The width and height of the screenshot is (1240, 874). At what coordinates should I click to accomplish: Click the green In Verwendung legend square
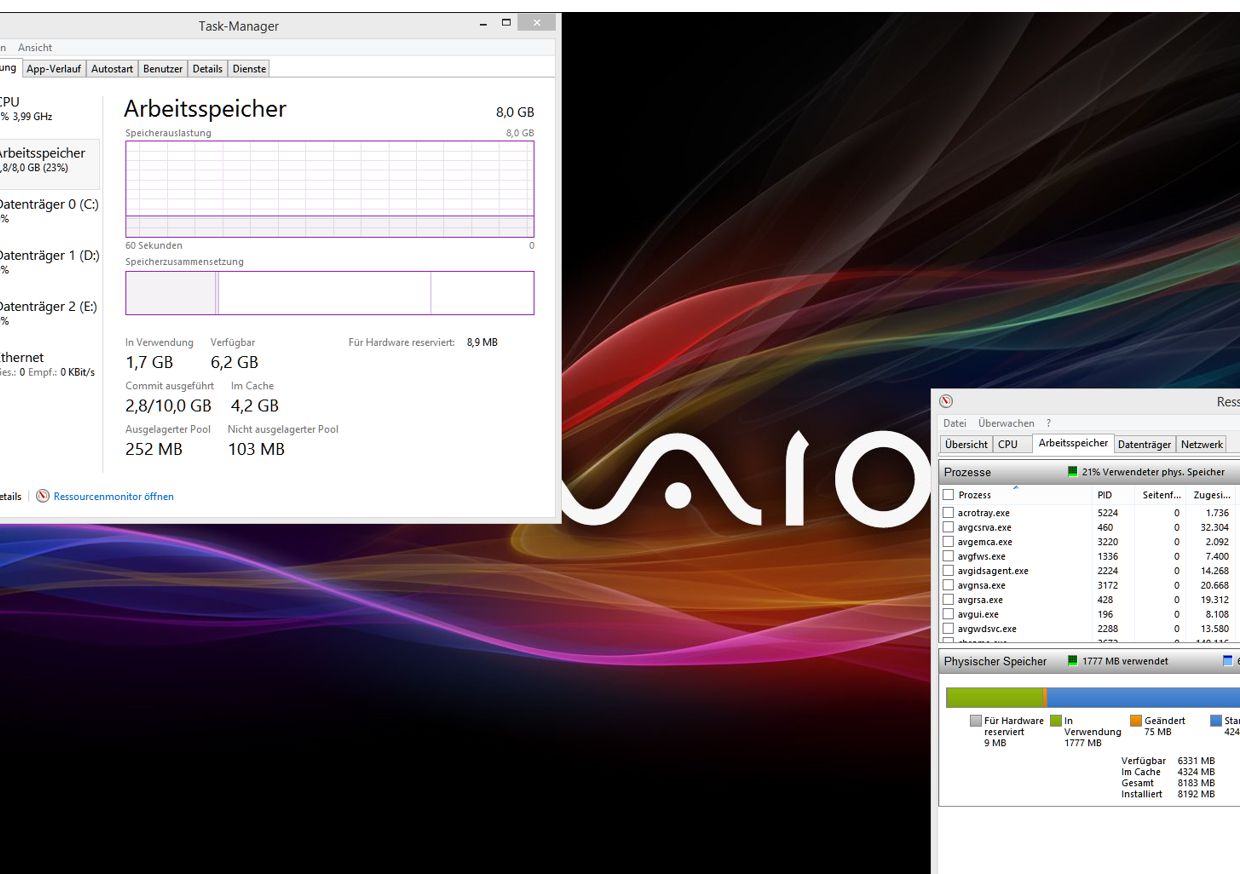click(1056, 720)
